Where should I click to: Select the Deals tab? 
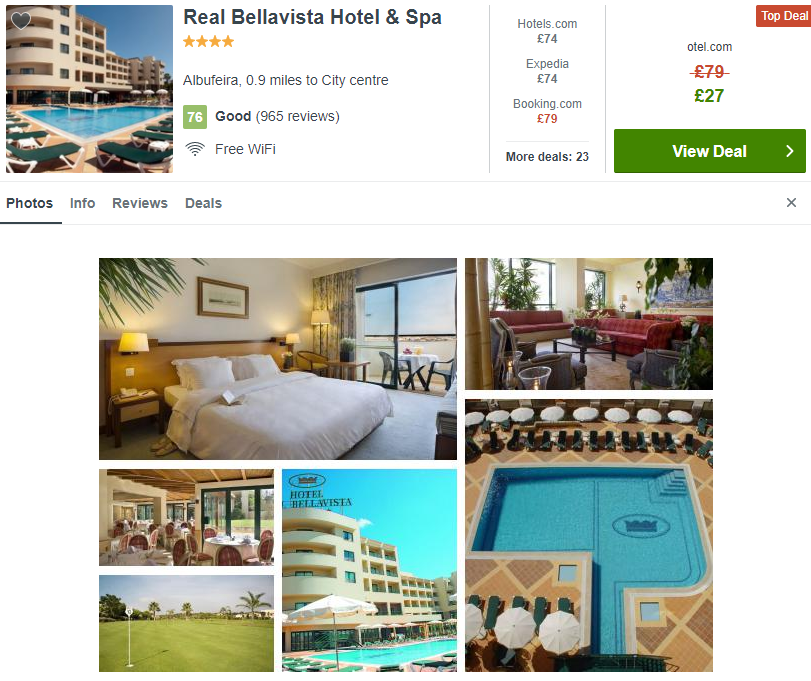[203, 203]
